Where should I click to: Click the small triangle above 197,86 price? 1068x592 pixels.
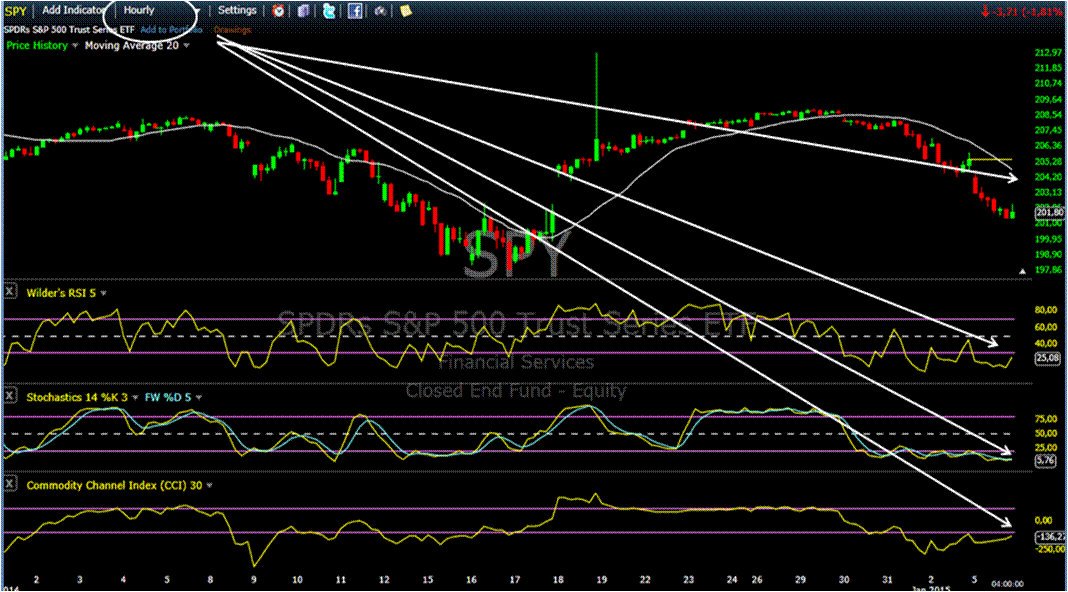coord(1022,271)
